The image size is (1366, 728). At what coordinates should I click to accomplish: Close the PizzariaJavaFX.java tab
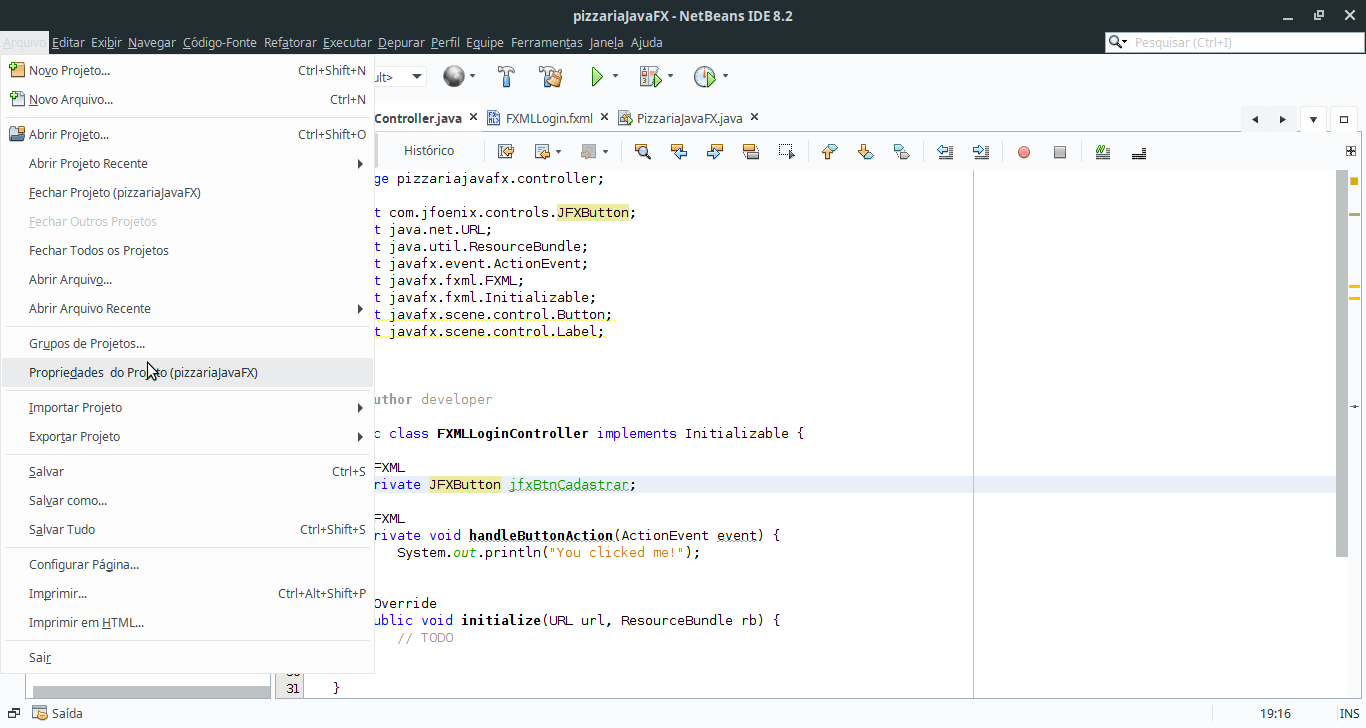(754, 117)
